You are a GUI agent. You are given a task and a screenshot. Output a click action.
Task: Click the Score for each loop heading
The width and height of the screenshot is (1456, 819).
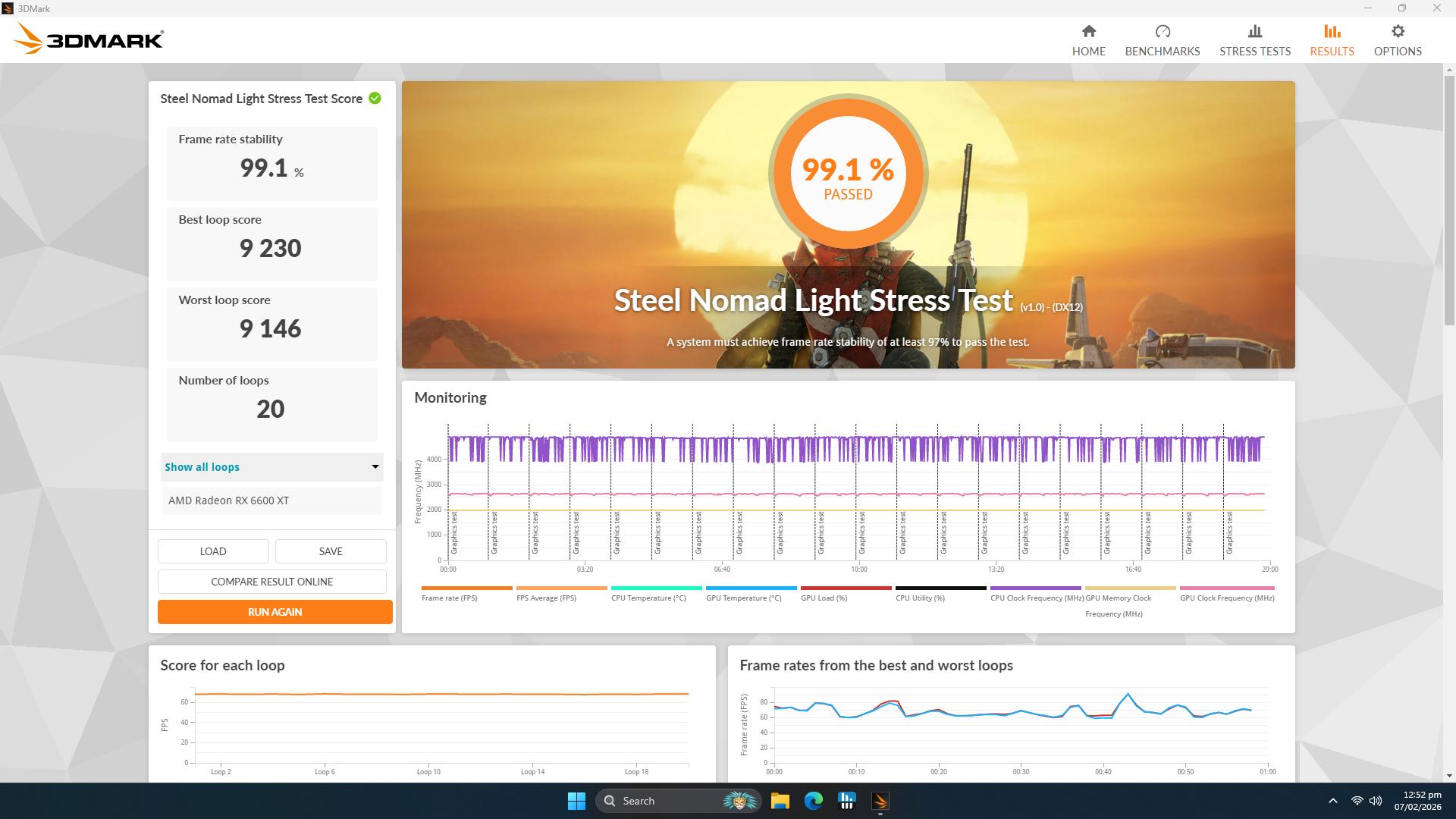tap(222, 665)
